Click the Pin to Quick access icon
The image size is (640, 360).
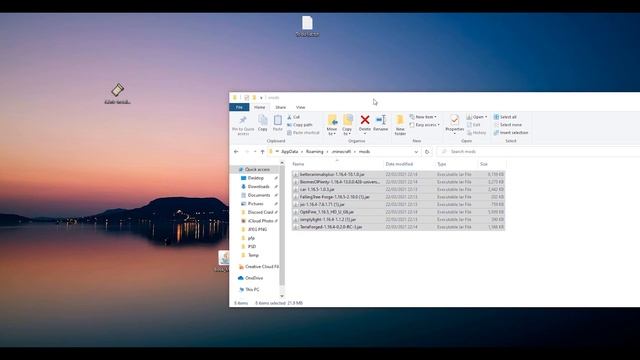coord(243,120)
